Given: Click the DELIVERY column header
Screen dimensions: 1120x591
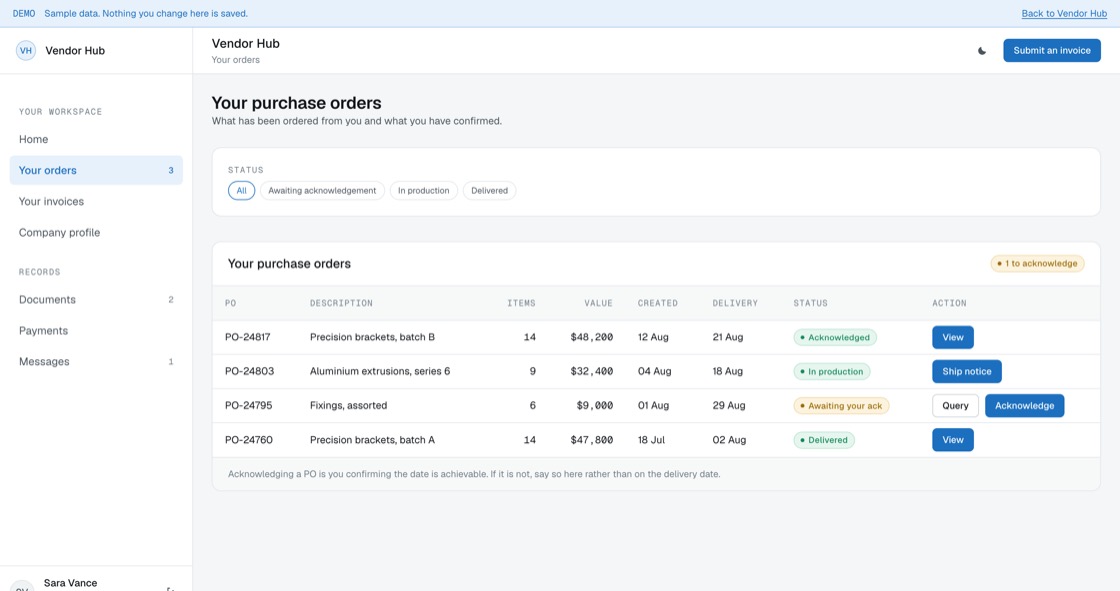Looking at the screenshot, I should [x=735, y=304].
